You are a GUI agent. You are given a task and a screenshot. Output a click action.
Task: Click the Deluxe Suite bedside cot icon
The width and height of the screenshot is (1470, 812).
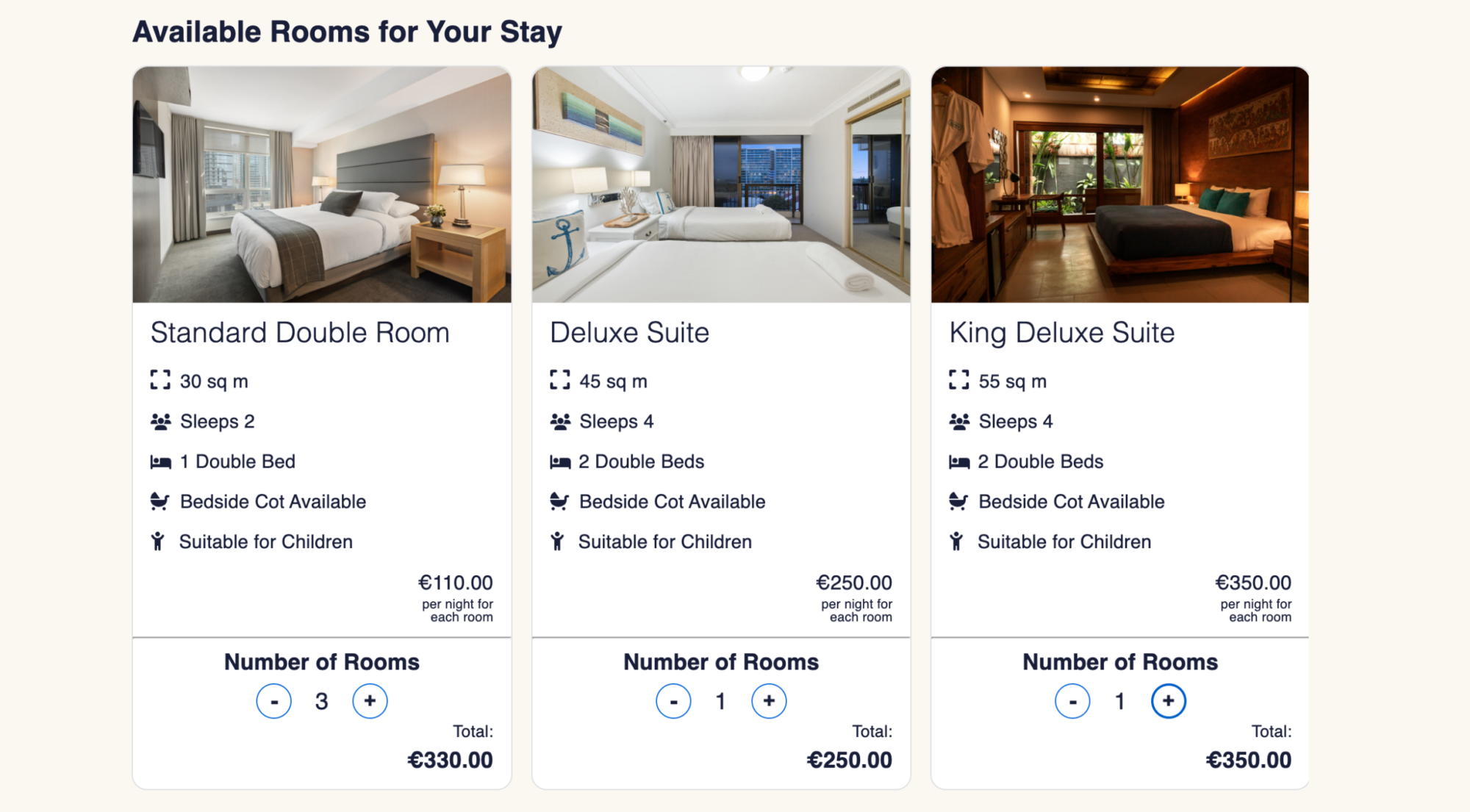point(559,502)
